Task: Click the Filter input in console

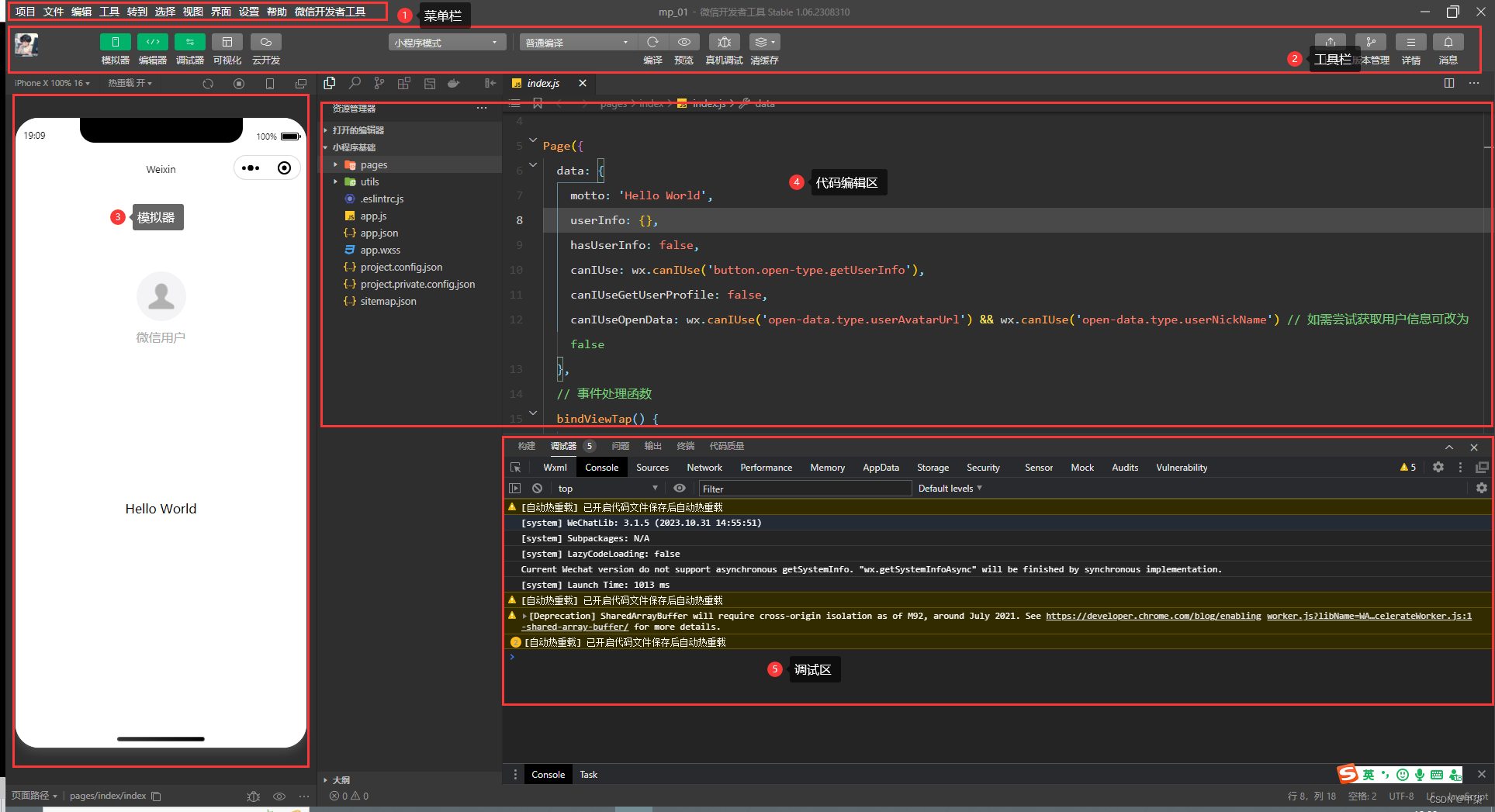Action: 805,489
